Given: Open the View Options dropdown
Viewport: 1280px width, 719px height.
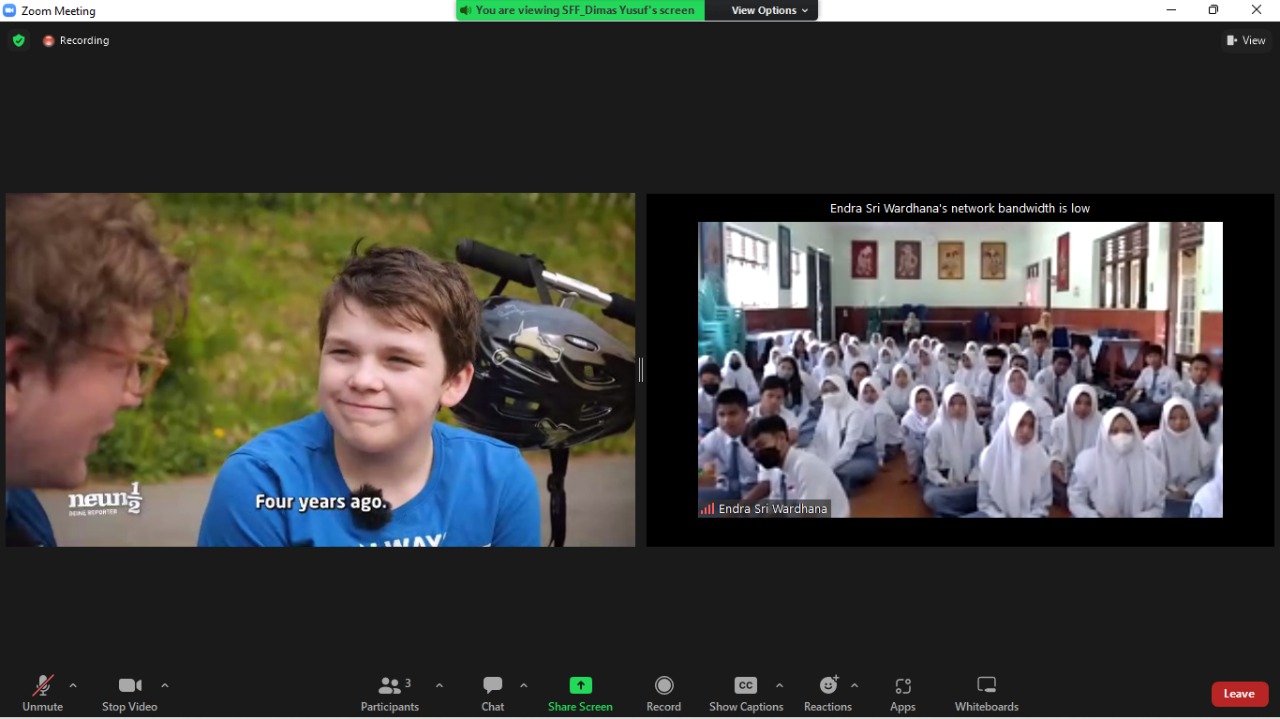Looking at the screenshot, I should 769,10.
